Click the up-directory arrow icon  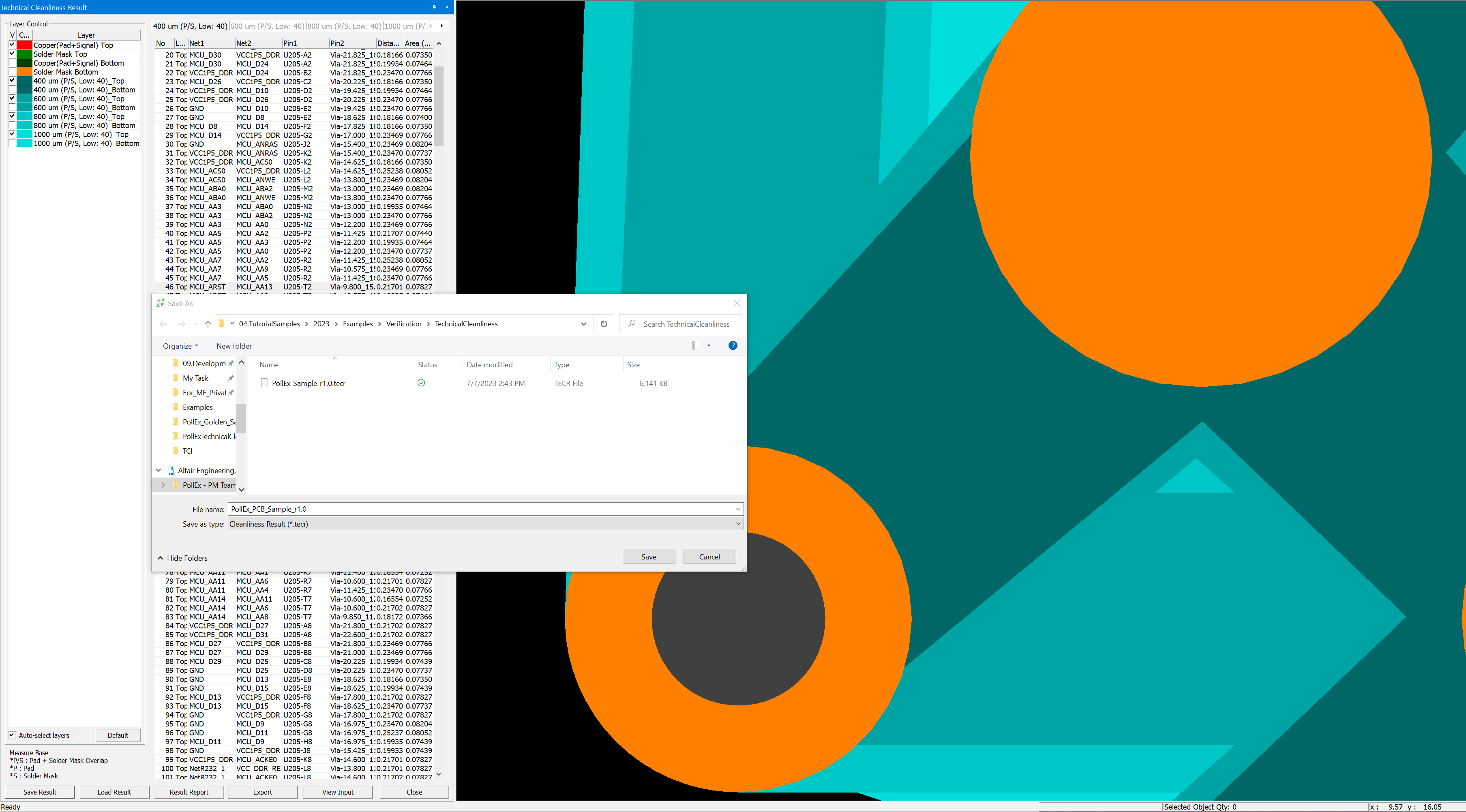(208, 324)
